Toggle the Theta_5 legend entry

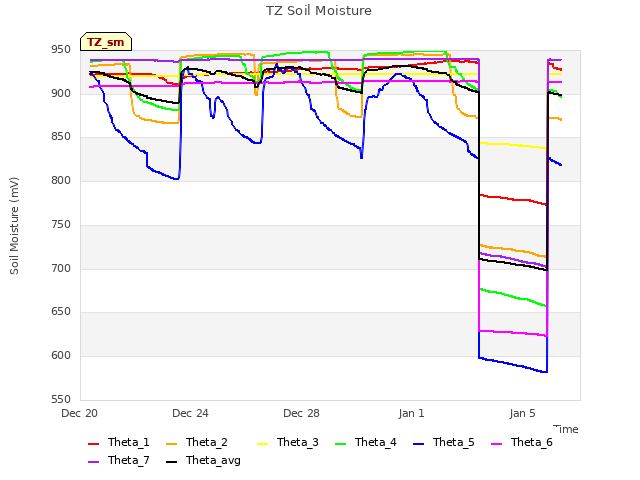point(444,442)
